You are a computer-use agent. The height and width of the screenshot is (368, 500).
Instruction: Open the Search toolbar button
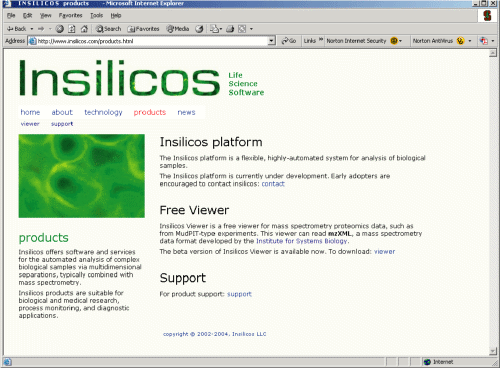(x=108, y=29)
